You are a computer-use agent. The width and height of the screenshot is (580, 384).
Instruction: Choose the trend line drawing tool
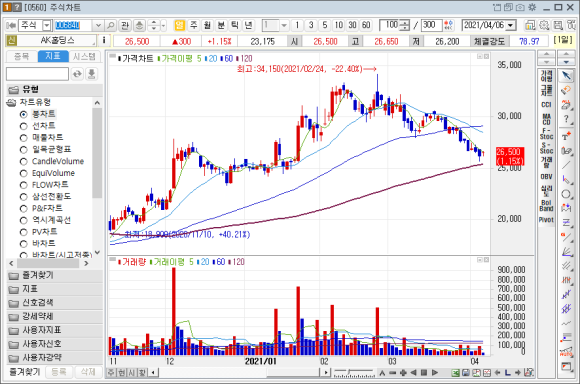tap(566, 164)
